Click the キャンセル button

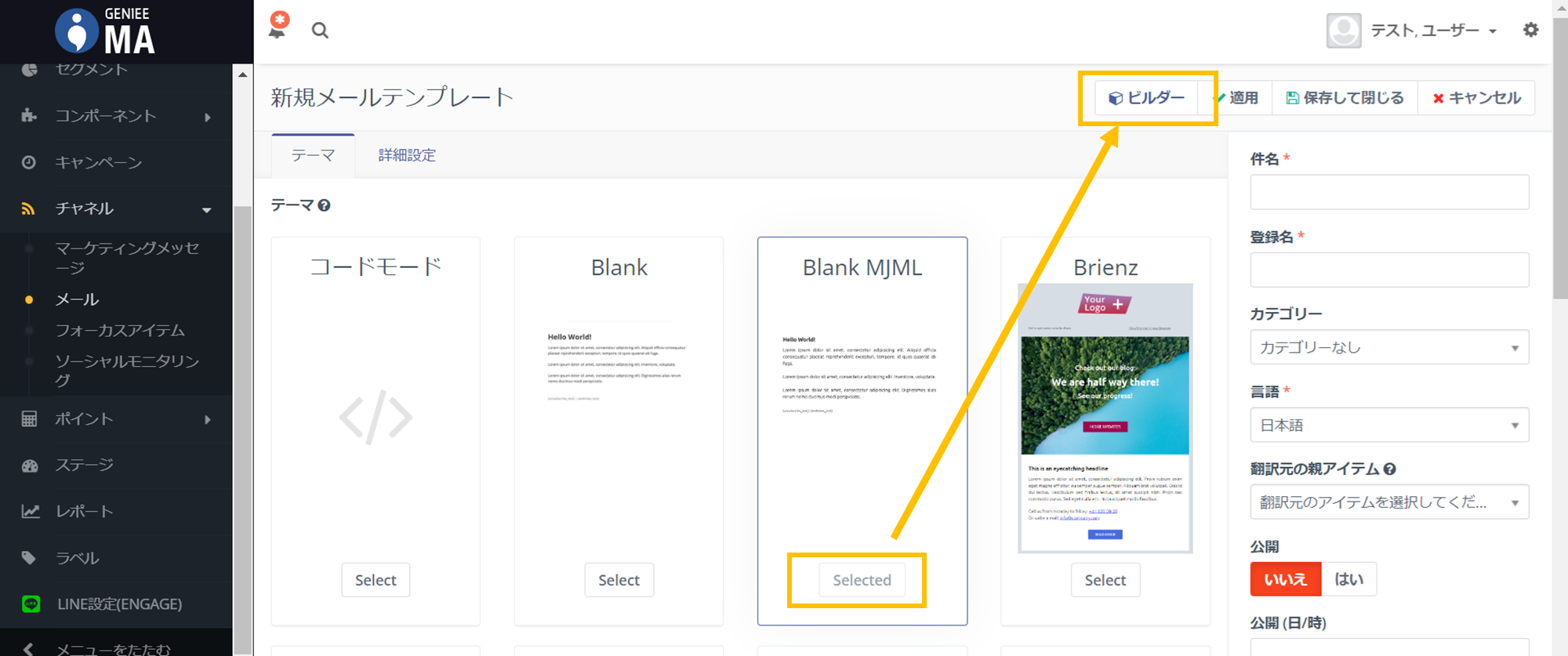point(1476,98)
